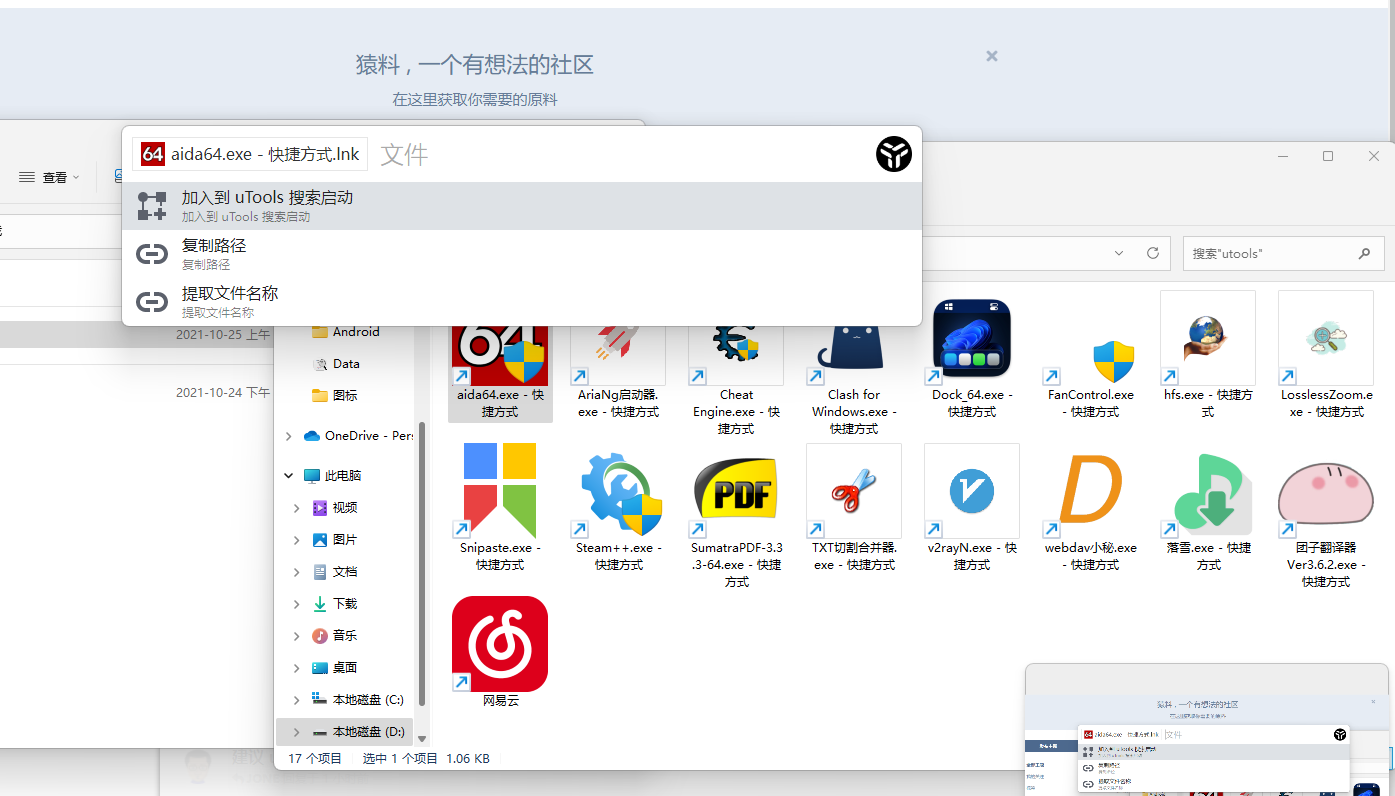Select the Dock_64.exe shortcut icon
This screenshot has width=1395, height=796.
pyautogui.click(x=972, y=338)
